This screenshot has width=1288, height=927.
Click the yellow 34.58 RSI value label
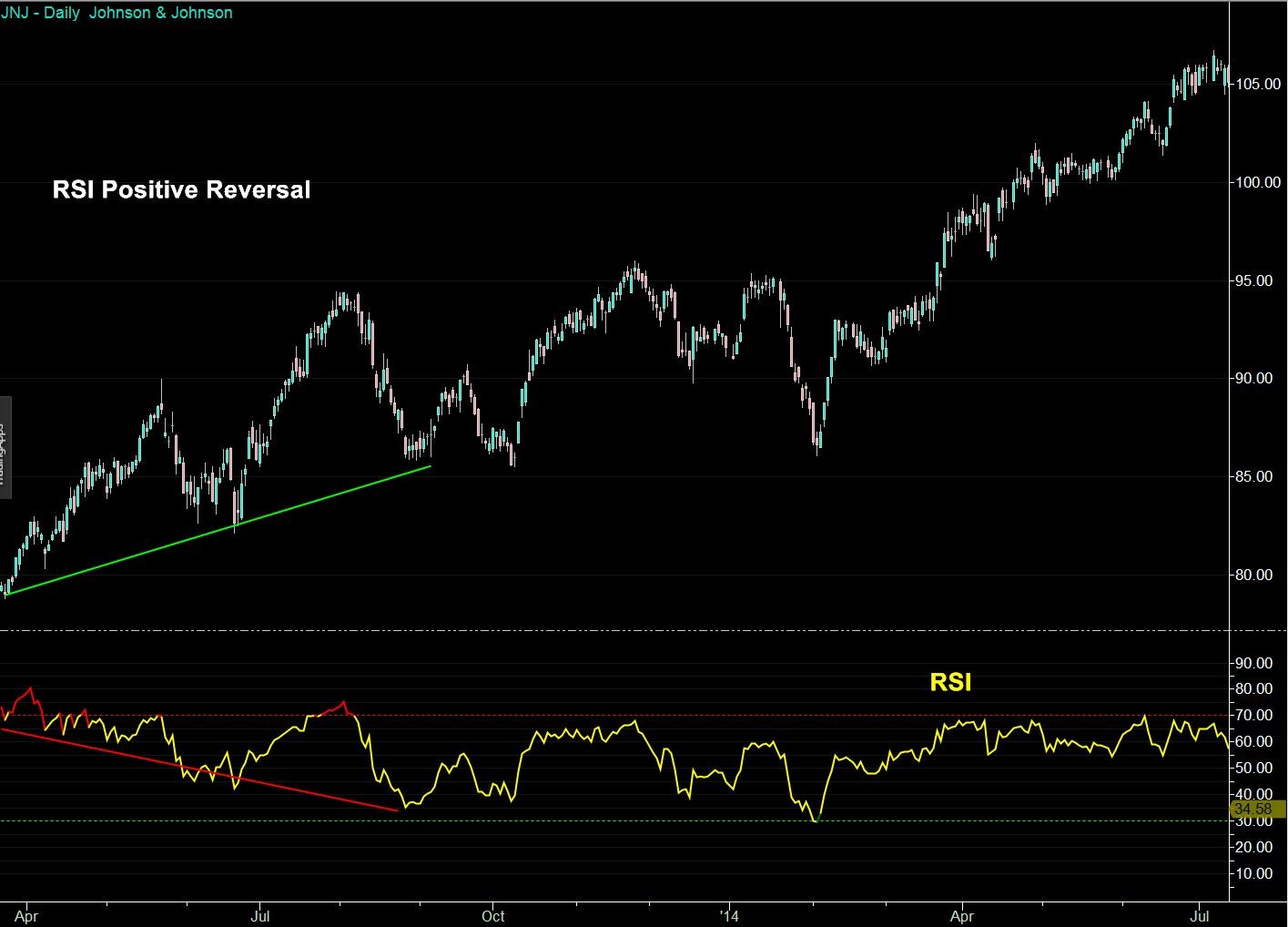1253,809
